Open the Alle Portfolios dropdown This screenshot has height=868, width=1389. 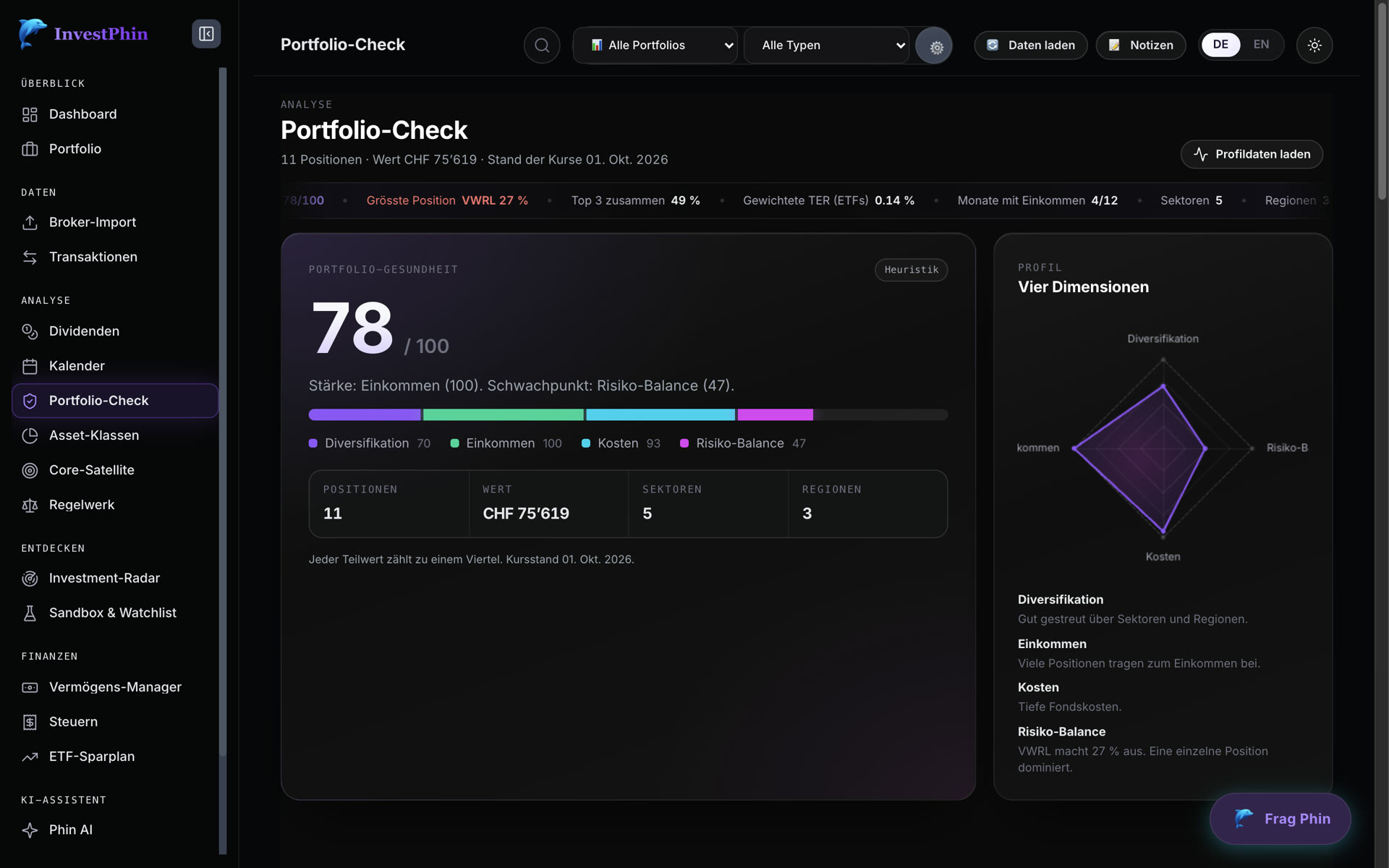655,46
